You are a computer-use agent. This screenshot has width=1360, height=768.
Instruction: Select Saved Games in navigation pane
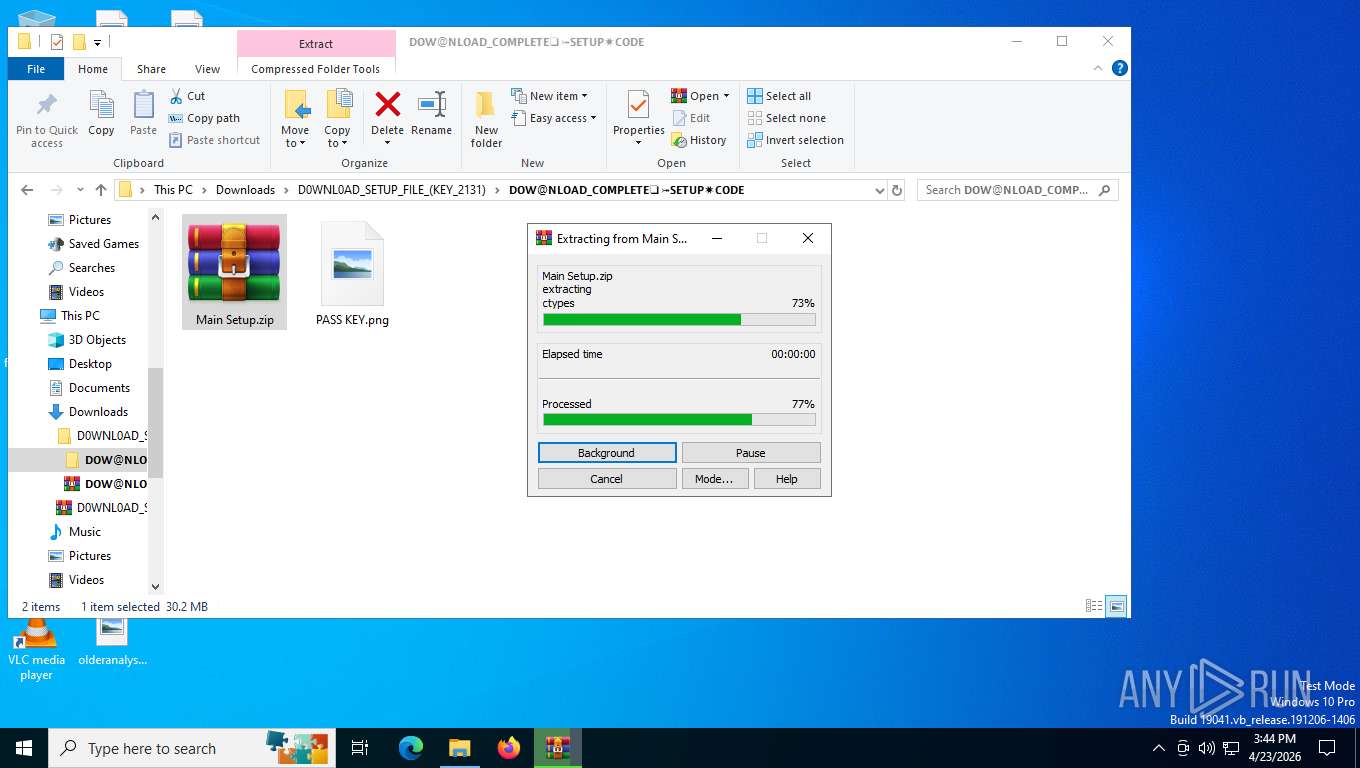104,244
